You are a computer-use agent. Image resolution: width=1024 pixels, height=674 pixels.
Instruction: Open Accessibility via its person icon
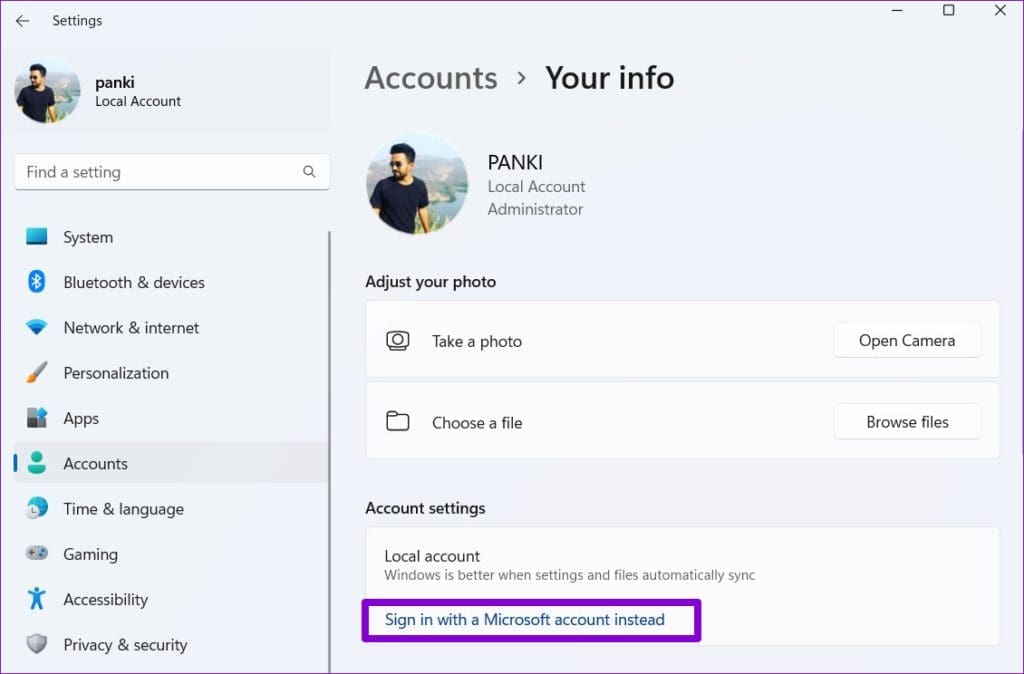pyautogui.click(x=37, y=599)
